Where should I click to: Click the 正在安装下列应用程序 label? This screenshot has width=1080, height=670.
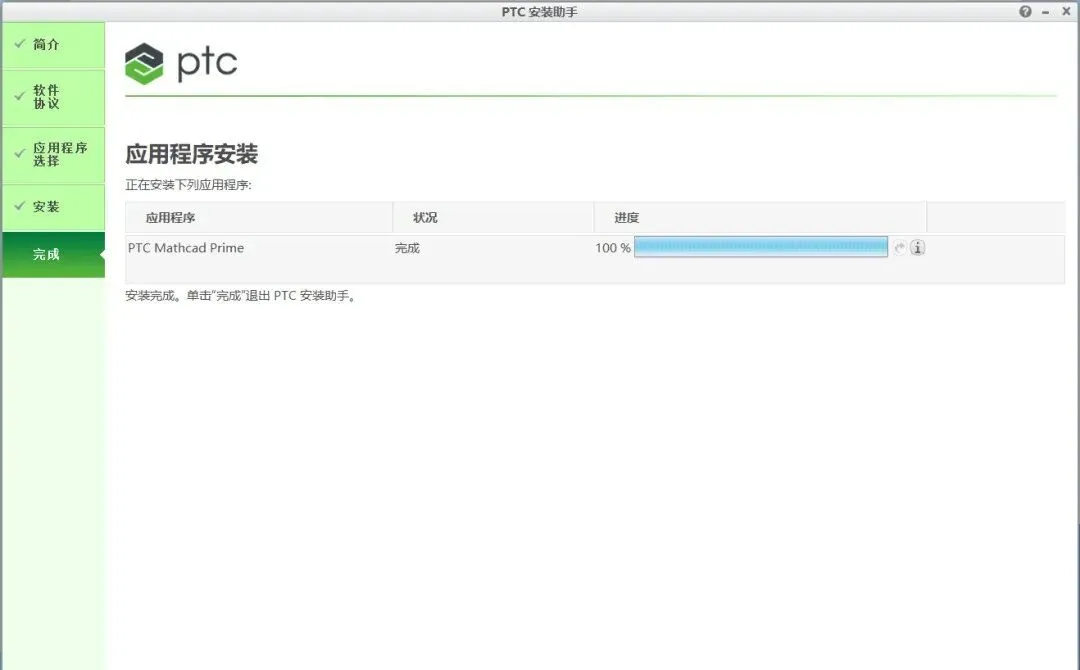(x=189, y=185)
